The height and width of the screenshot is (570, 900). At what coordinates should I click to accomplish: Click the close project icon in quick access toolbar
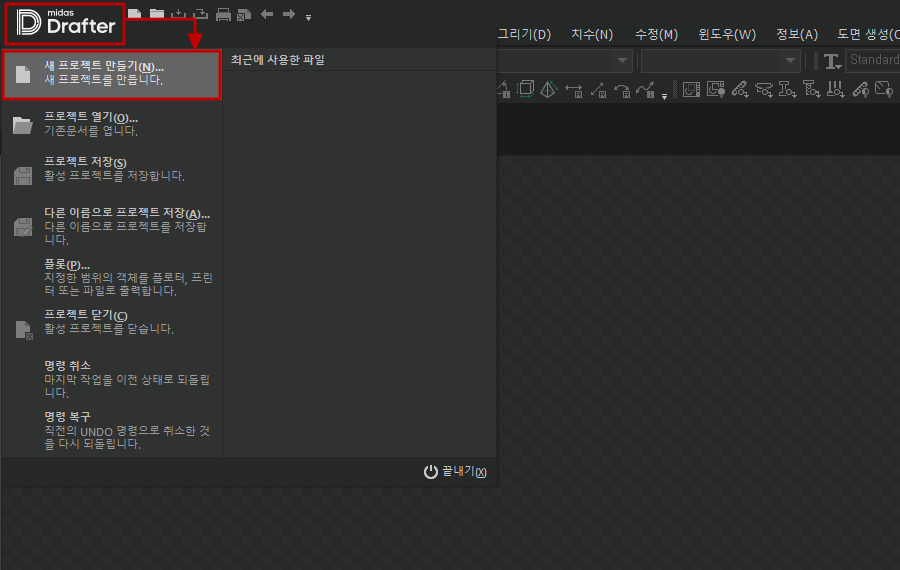(244, 14)
